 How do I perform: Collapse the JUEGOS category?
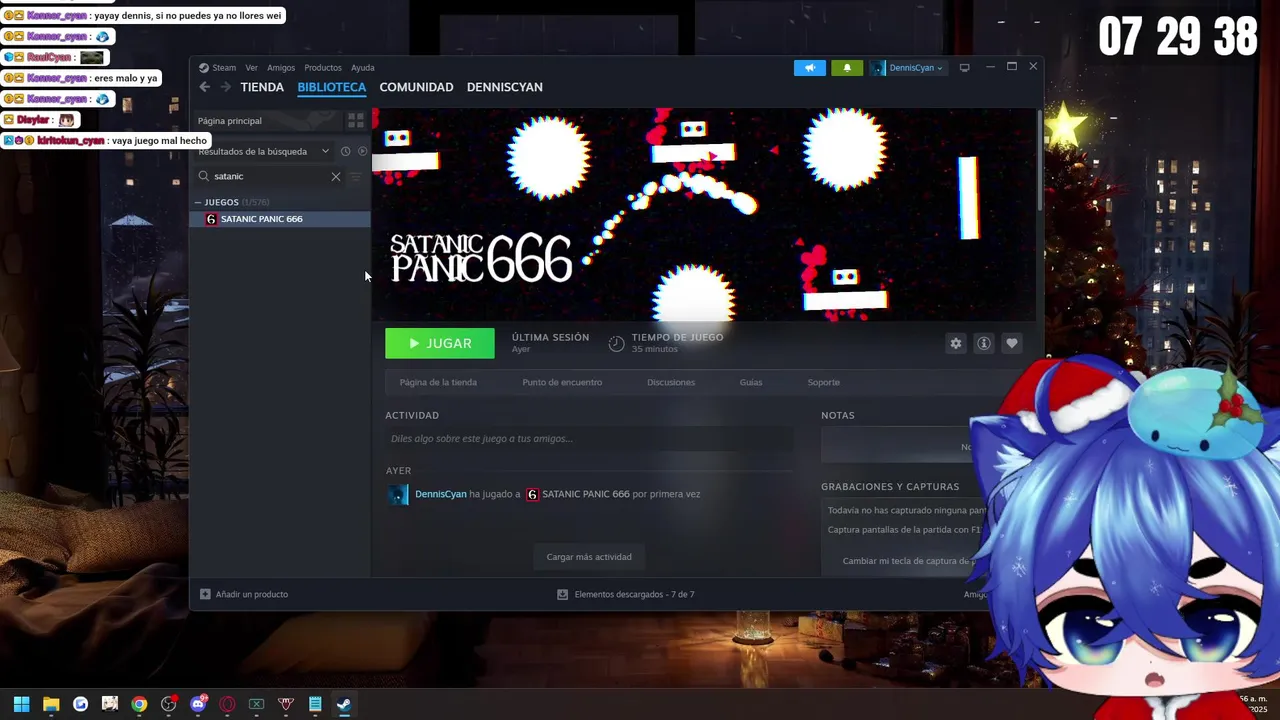click(198, 202)
